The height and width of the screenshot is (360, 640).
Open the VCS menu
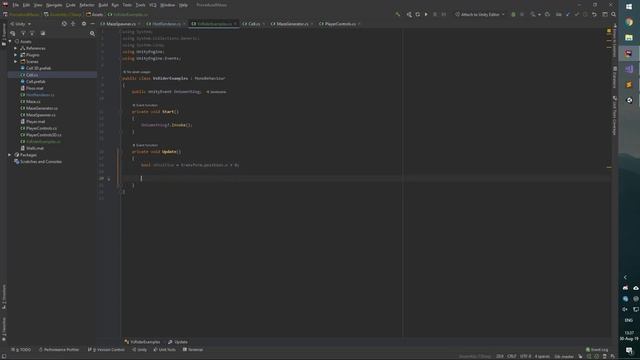click(x=153, y=5)
